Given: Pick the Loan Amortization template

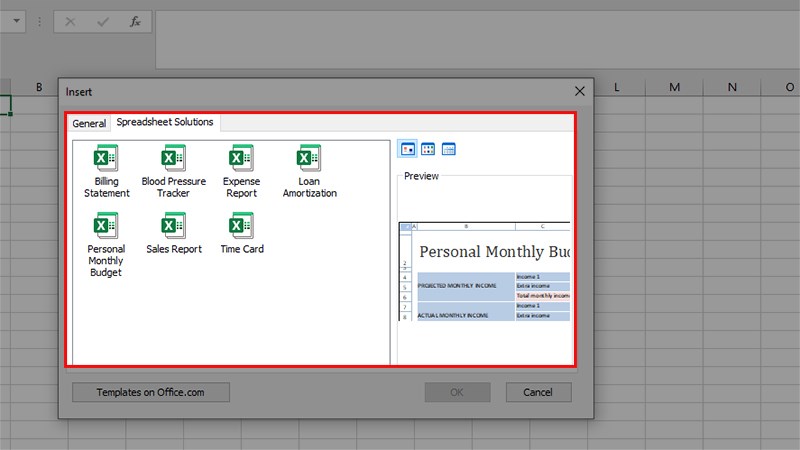Looking at the screenshot, I should coord(309,171).
